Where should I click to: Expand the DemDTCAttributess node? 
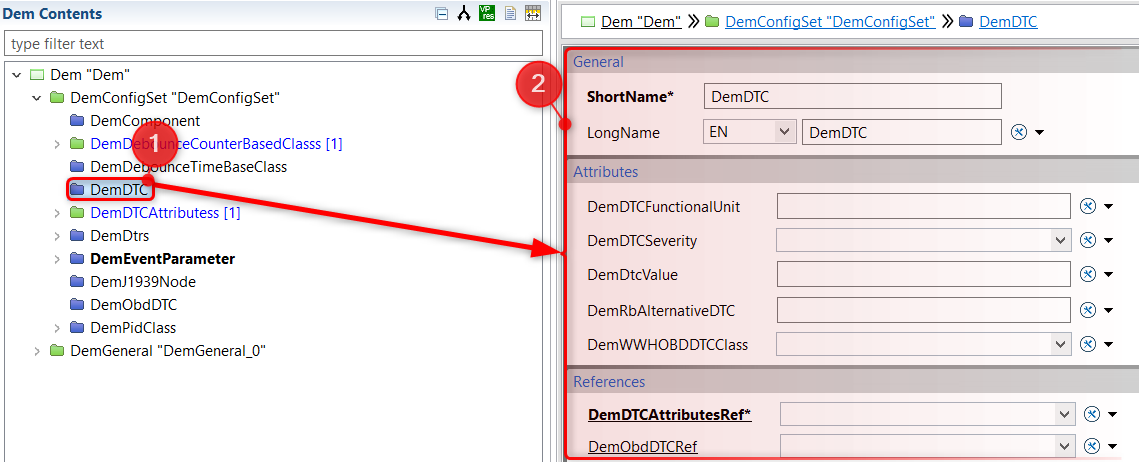pyautogui.click(x=57, y=214)
